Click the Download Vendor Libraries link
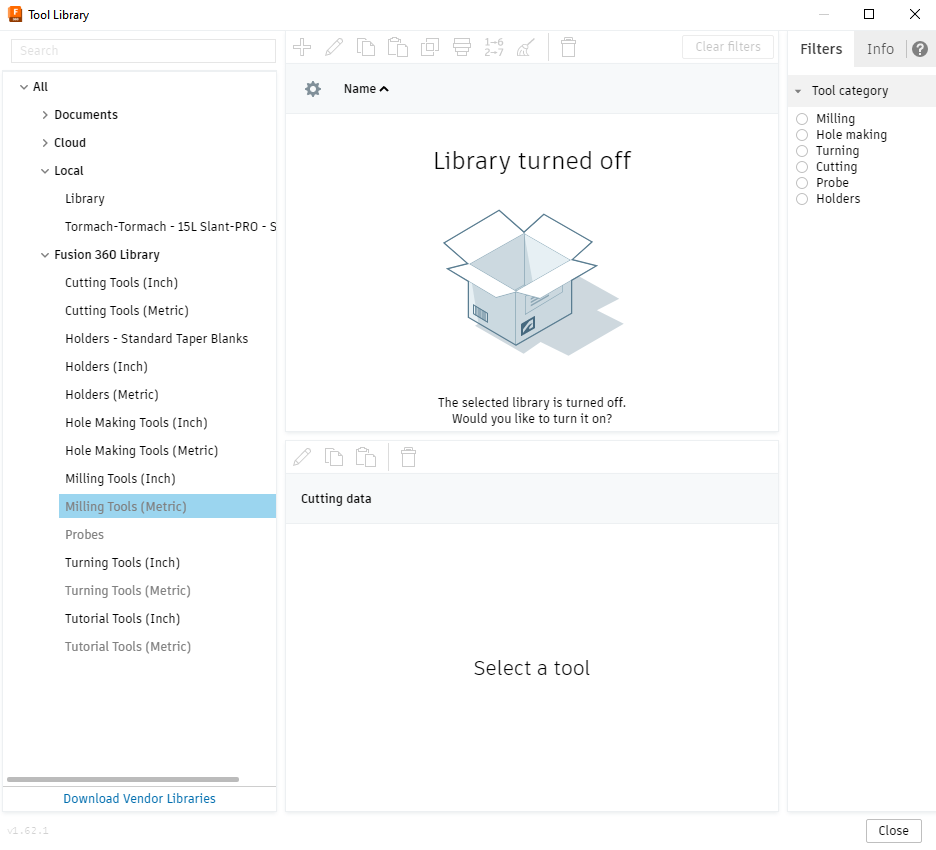 (139, 798)
